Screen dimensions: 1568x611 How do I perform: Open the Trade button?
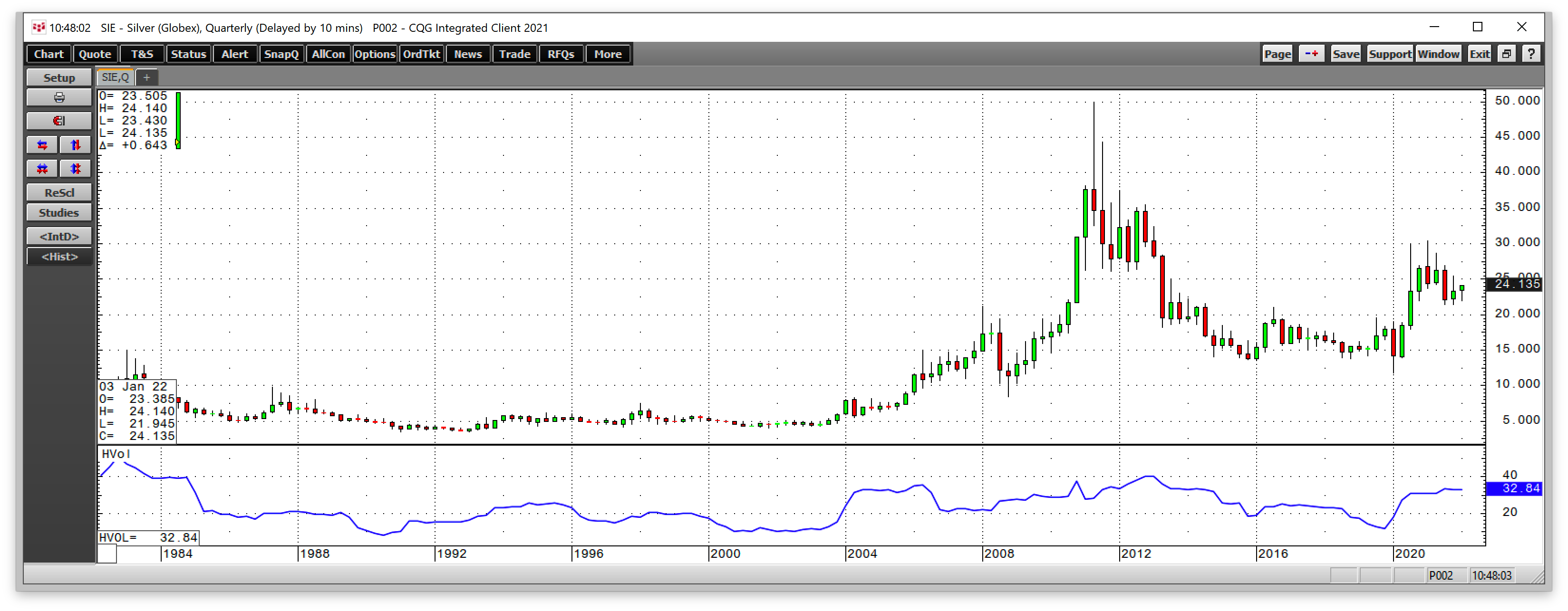(515, 54)
